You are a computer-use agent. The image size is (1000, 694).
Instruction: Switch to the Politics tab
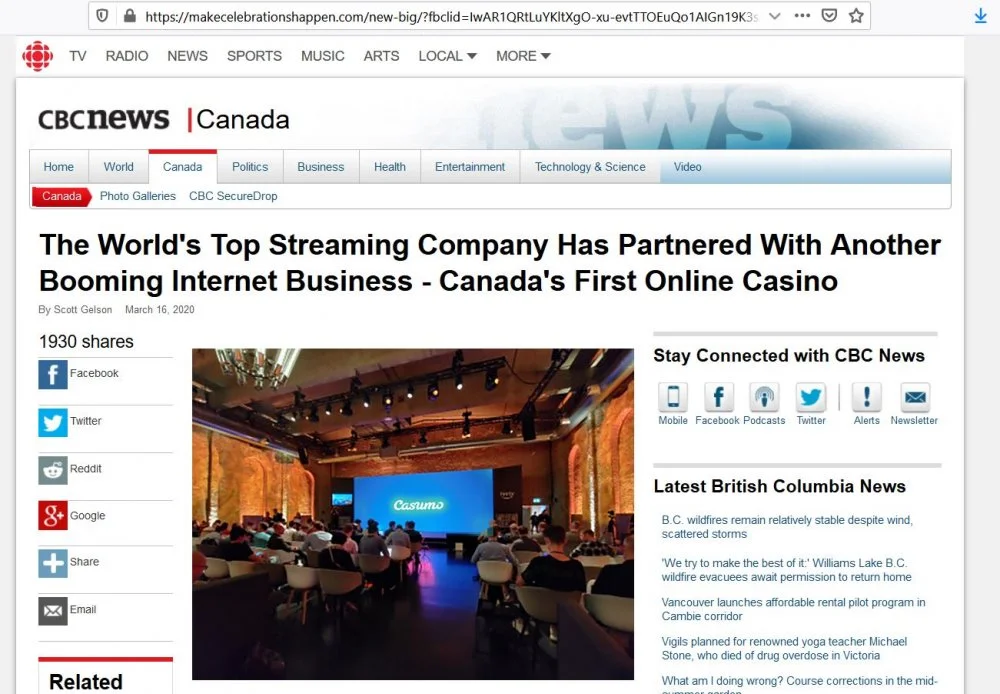tap(250, 167)
